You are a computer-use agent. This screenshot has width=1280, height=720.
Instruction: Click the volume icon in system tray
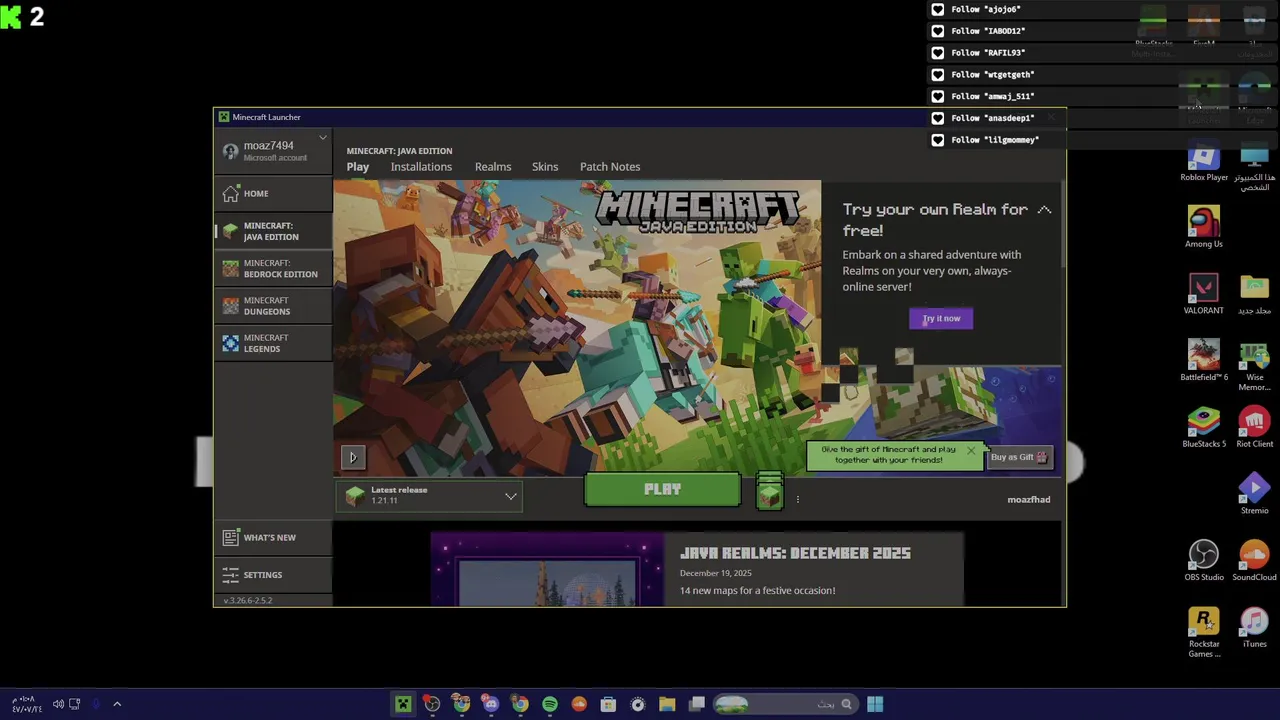pyautogui.click(x=58, y=704)
